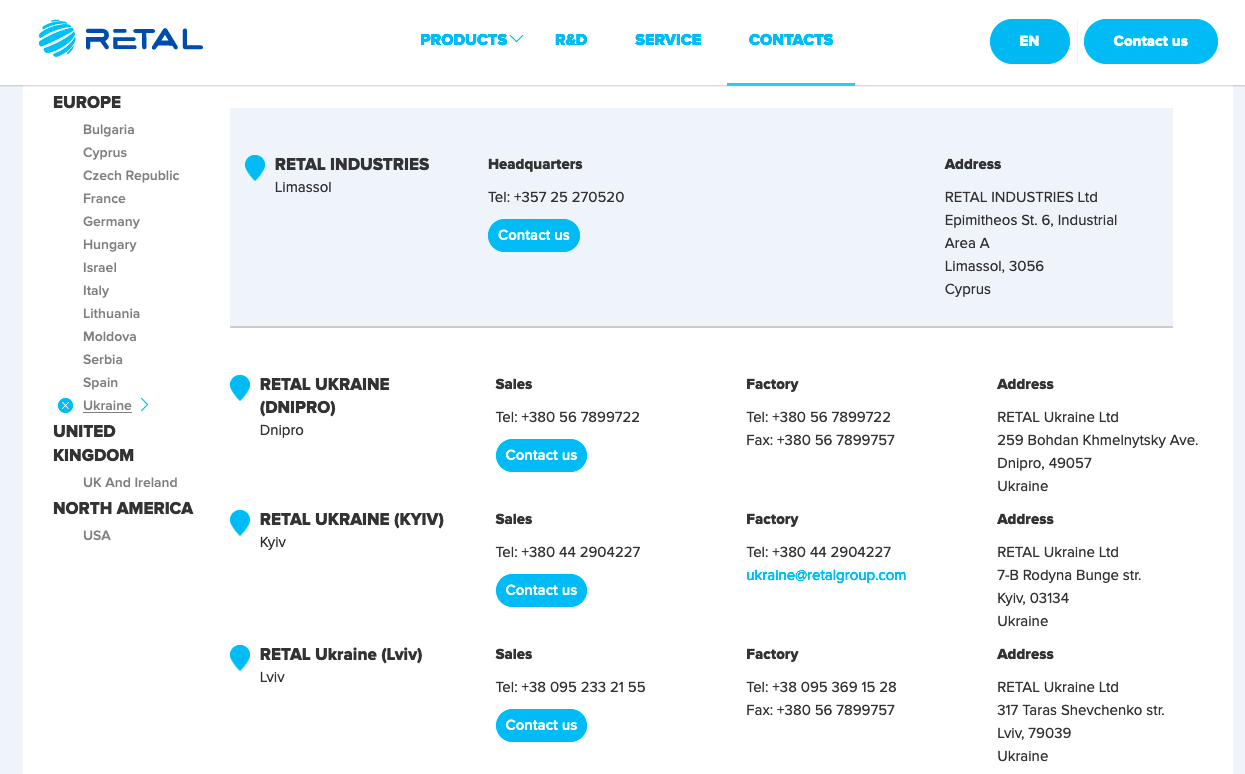Click the map pin beside RETAL Ukraine (Lviv)
Image resolution: width=1245 pixels, height=774 pixels.
pyautogui.click(x=240, y=658)
